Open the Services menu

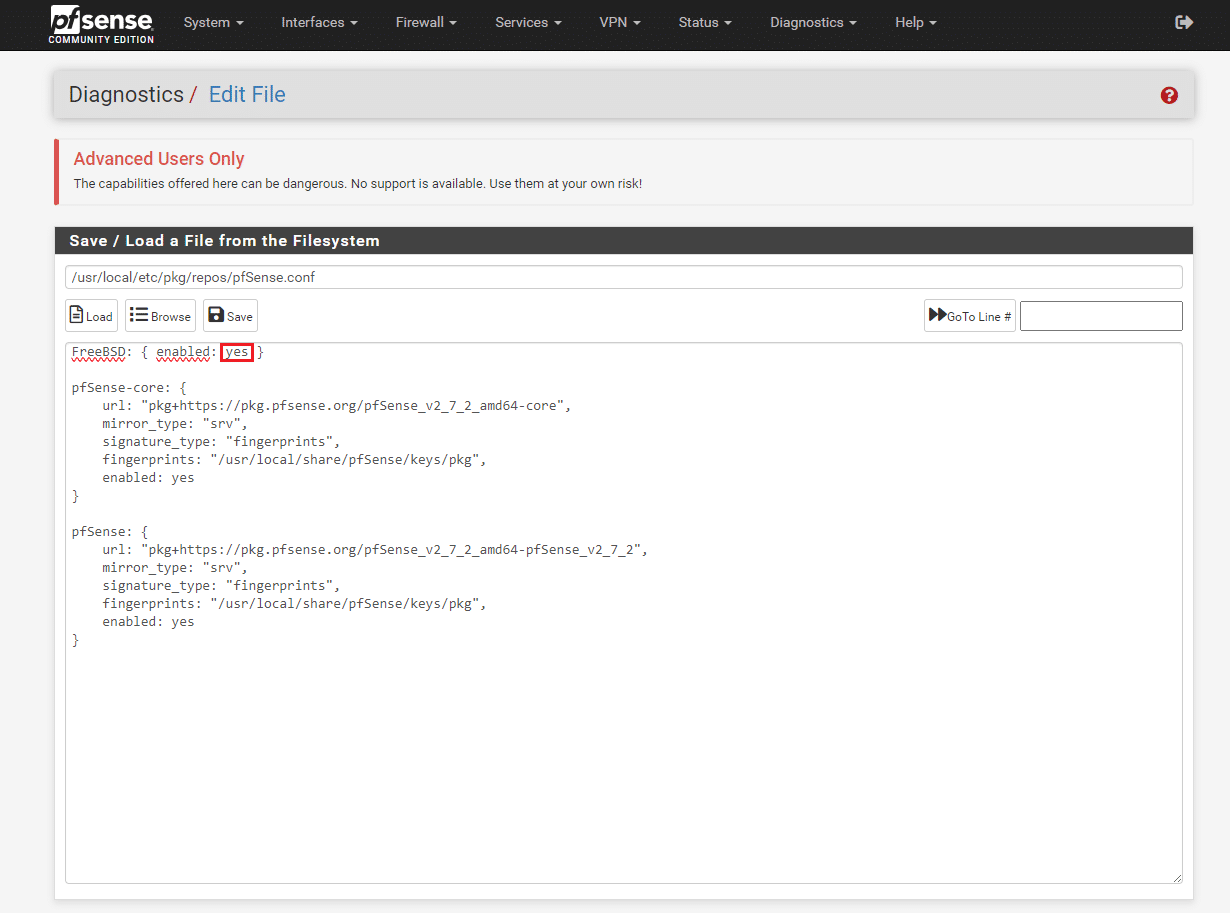[528, 22]
